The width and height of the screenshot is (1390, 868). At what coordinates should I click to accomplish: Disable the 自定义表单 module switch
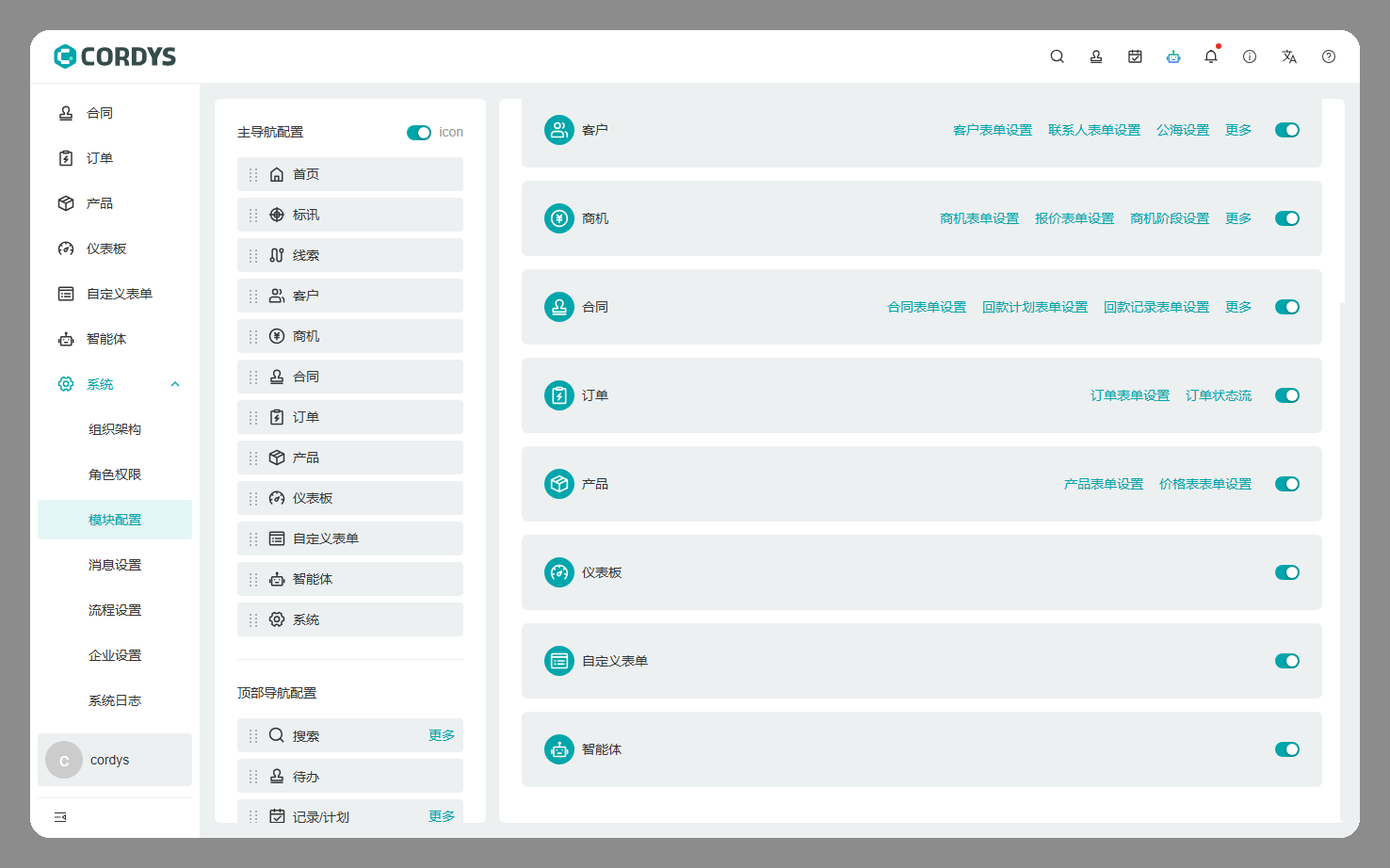(1287, 661)
